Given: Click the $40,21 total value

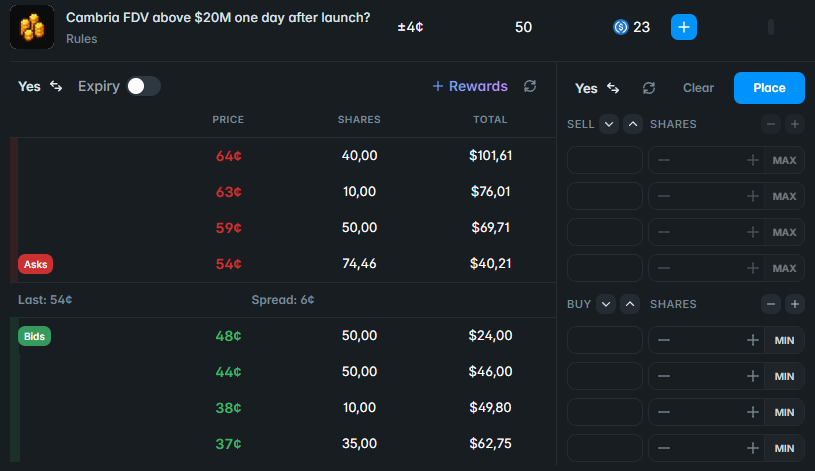Looking at the screenshot, I should [490, 264].
